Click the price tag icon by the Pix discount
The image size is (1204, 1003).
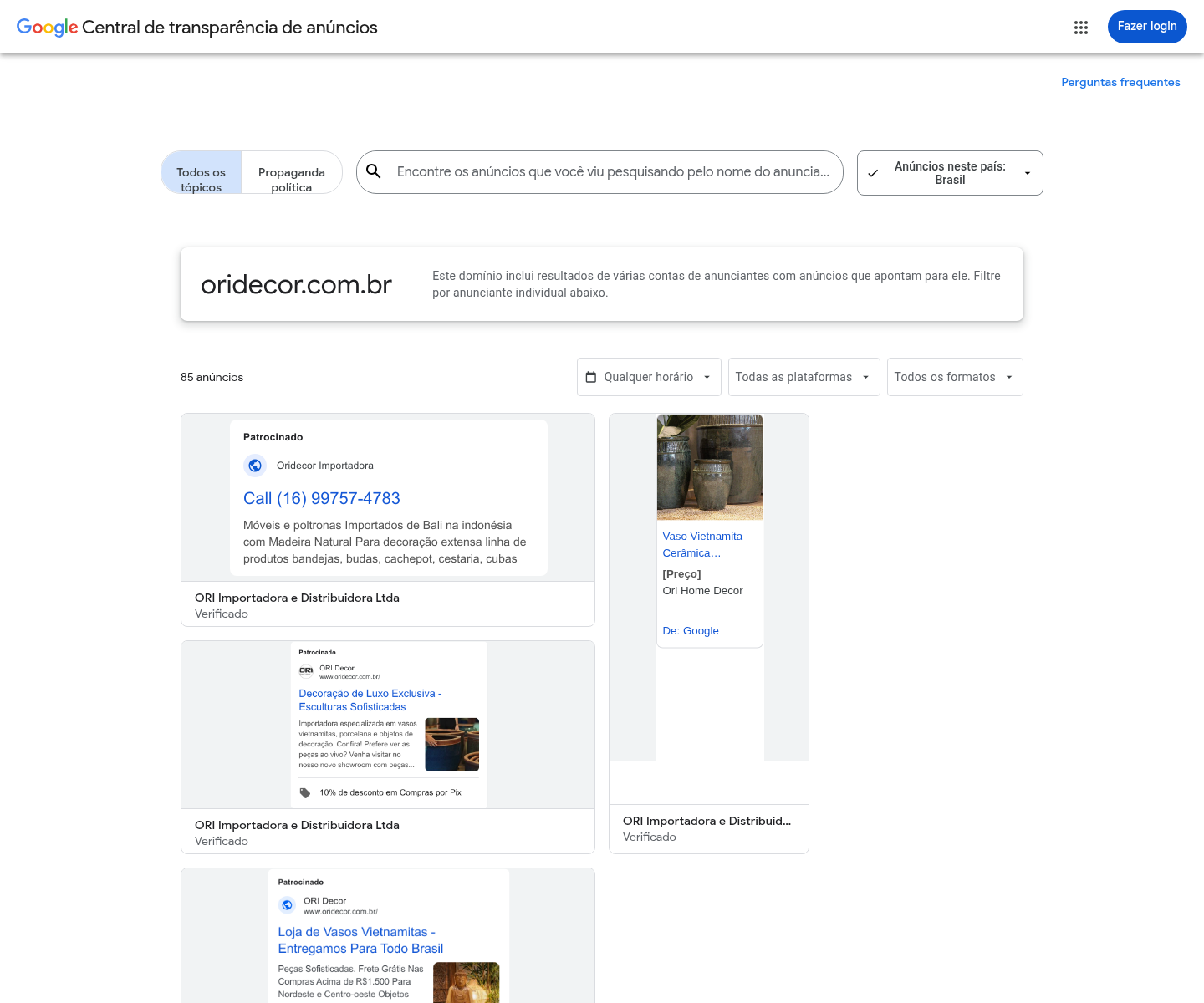(x=305, y=792)
